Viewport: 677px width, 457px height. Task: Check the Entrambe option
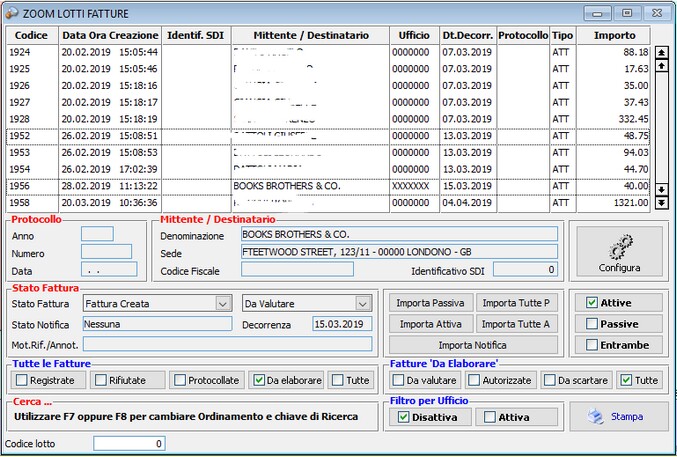click(592, 345)
